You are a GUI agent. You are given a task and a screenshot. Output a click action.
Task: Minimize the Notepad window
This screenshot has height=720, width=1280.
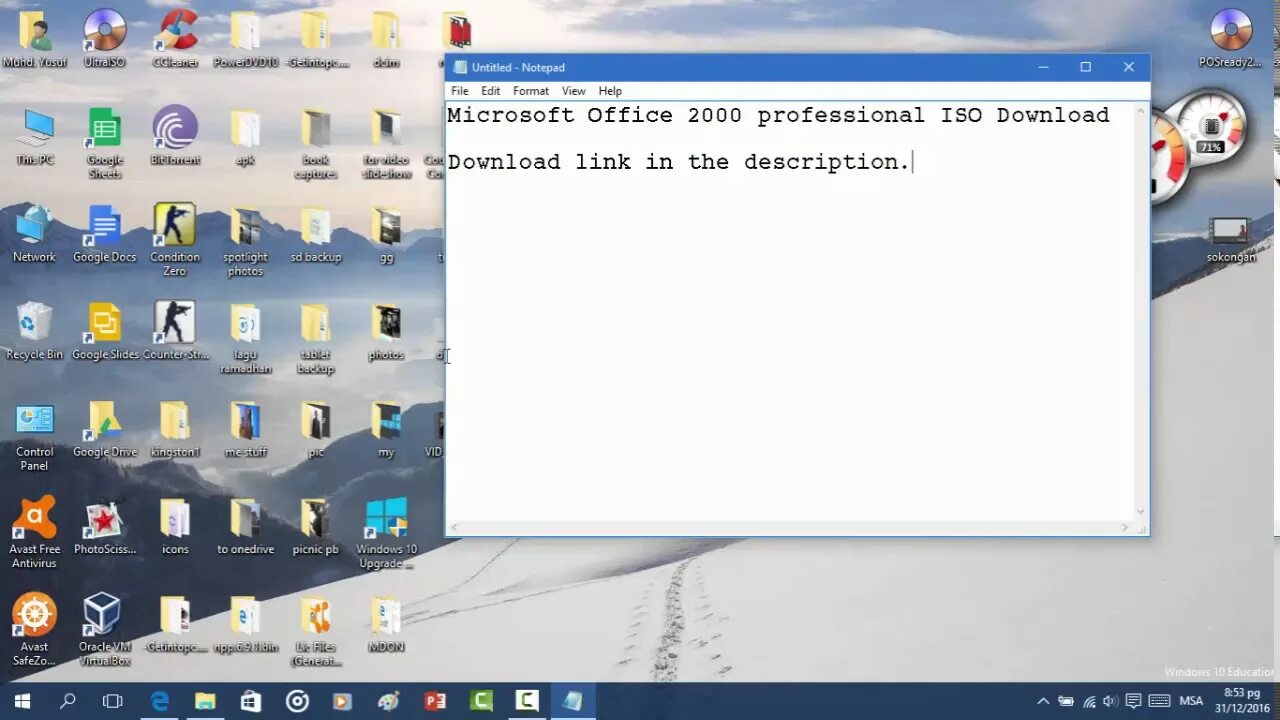(1043, 67)
